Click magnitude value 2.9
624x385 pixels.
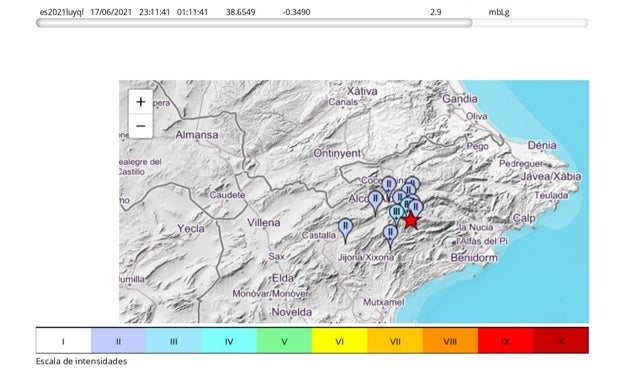pos(436,12)
